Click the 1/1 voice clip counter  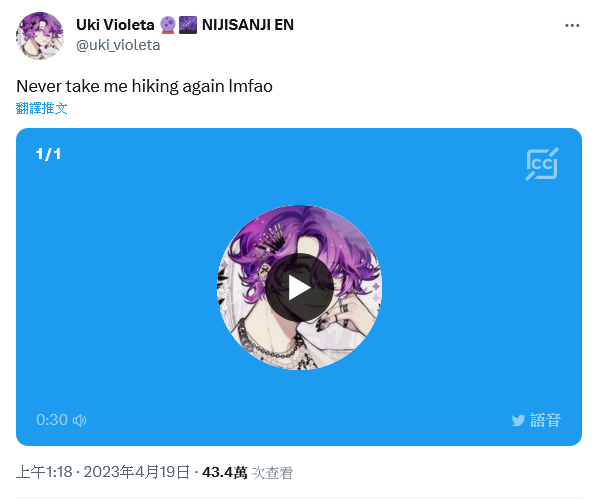coord(48,154)
